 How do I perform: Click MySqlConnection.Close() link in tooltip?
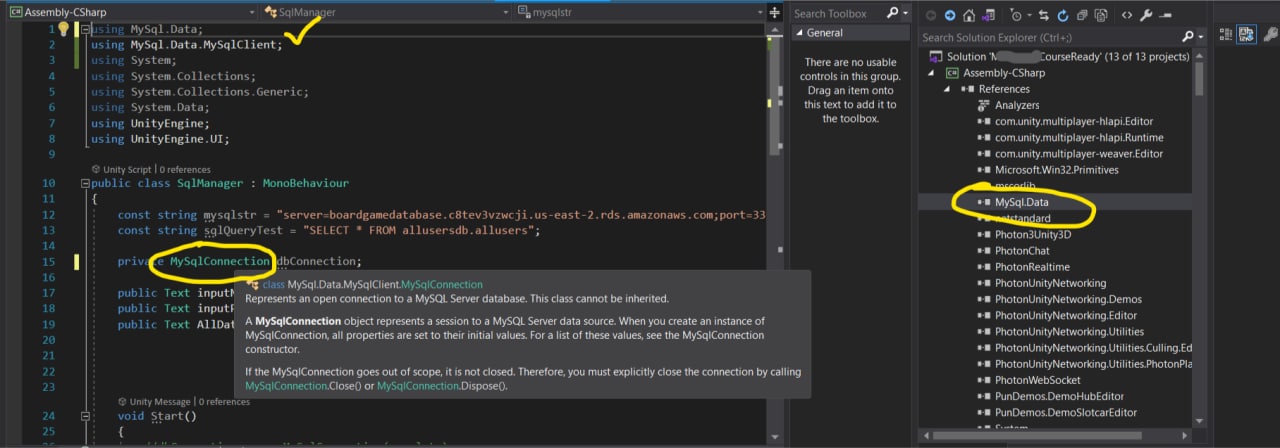coord(287,386)
